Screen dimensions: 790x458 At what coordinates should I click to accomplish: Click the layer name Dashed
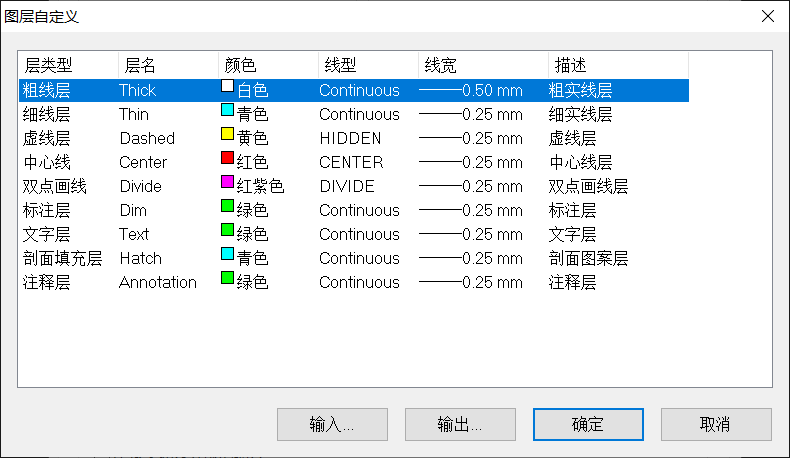click(147, 138)
